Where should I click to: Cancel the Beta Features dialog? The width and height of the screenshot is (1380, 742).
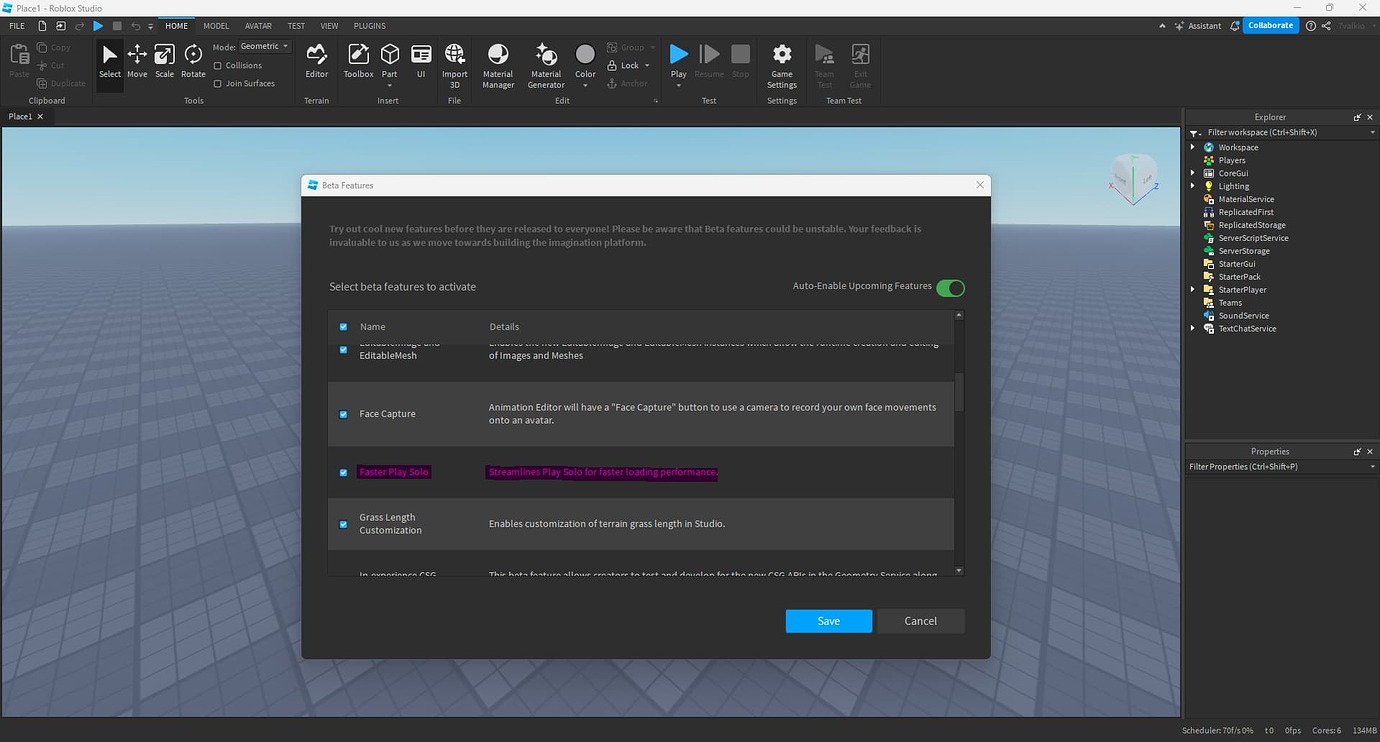pyautogui.click(x=921, y=621)
